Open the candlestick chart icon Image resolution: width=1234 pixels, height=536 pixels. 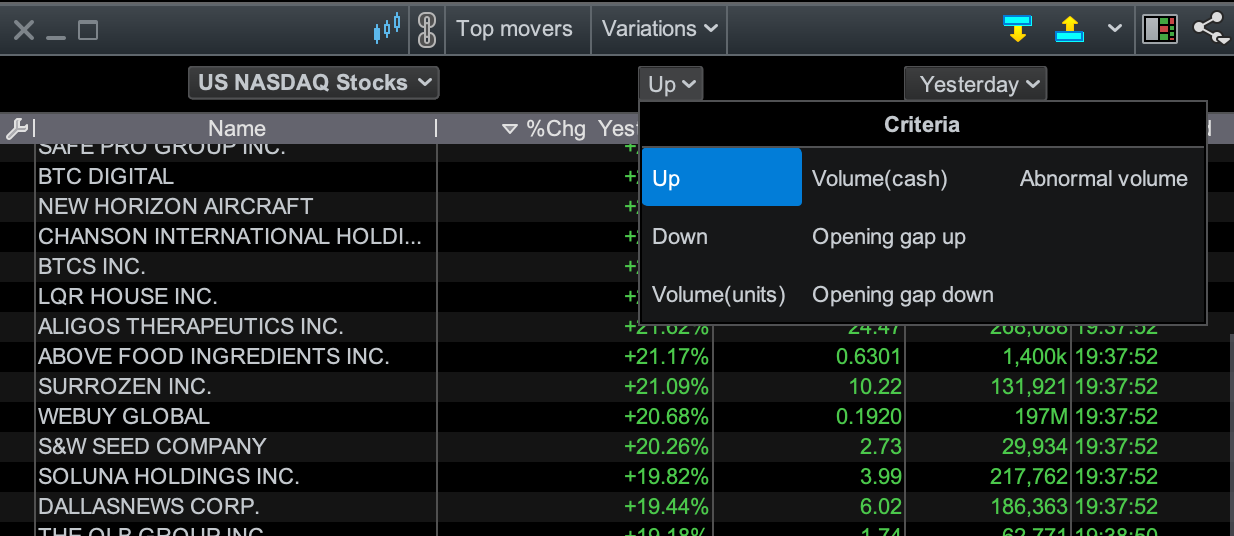tap(387, 28)
